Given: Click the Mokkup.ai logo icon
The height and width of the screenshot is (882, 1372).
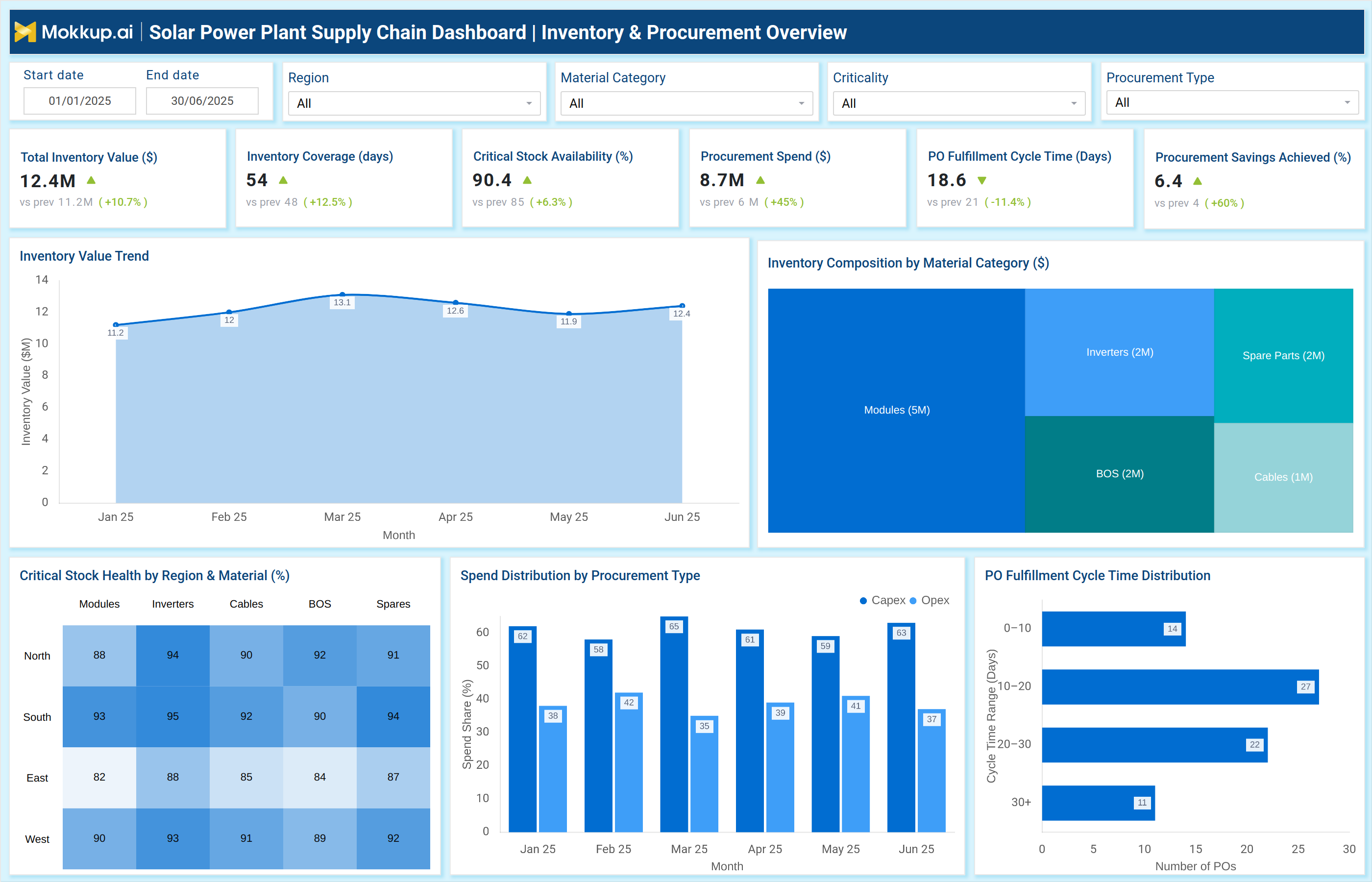Looking at the screenshot, I should (x=25, y=32).
